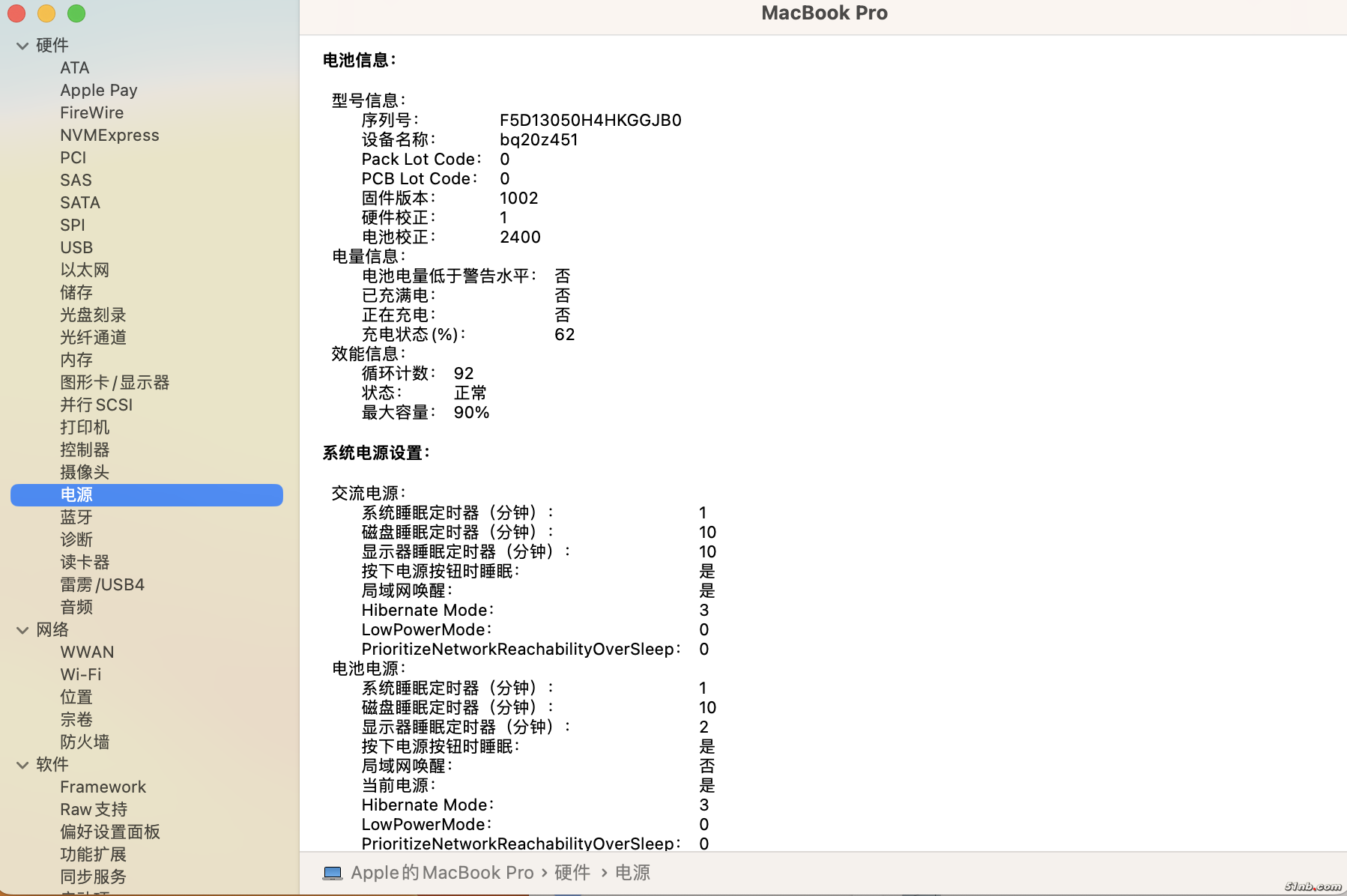This screenshot has width=1347, height=896.
Task: Collapse the 硬件 section chevron
Action: point(22,46)
